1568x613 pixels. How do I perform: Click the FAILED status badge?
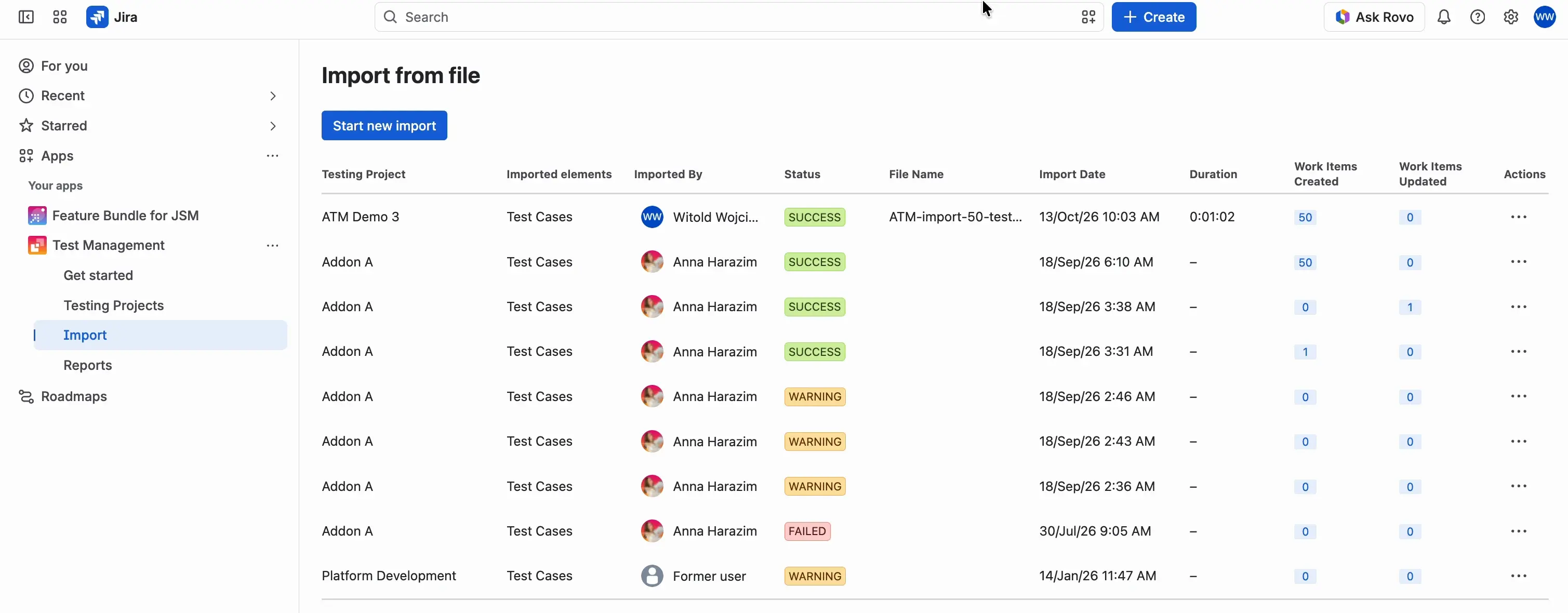click(x=807, y=531)
